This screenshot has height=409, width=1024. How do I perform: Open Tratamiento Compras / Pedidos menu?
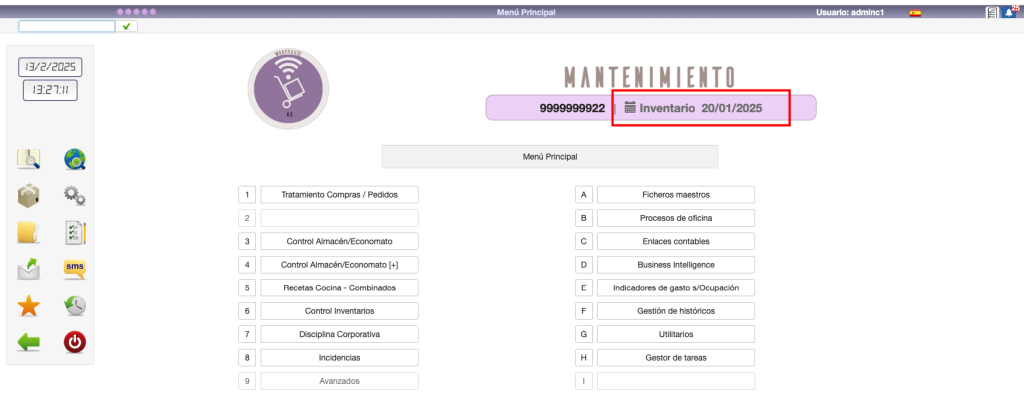point(339,194)
